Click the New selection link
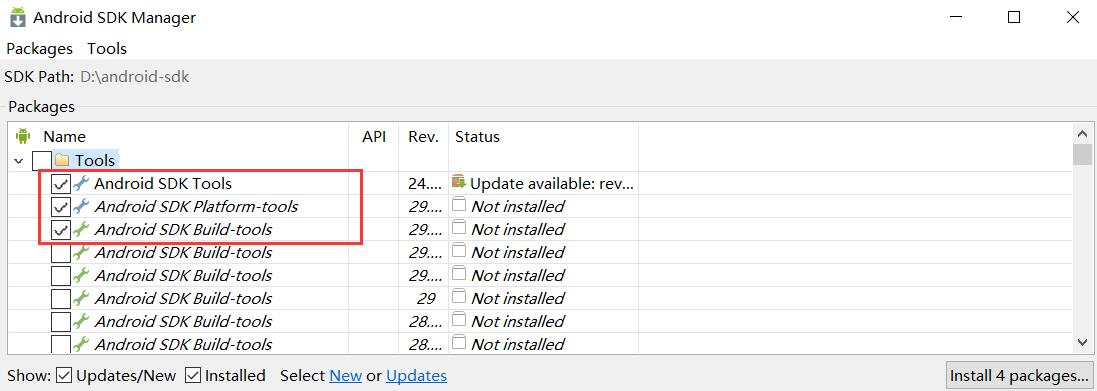The width and height of the screenshot is (1097, 391). pos(346,376)
